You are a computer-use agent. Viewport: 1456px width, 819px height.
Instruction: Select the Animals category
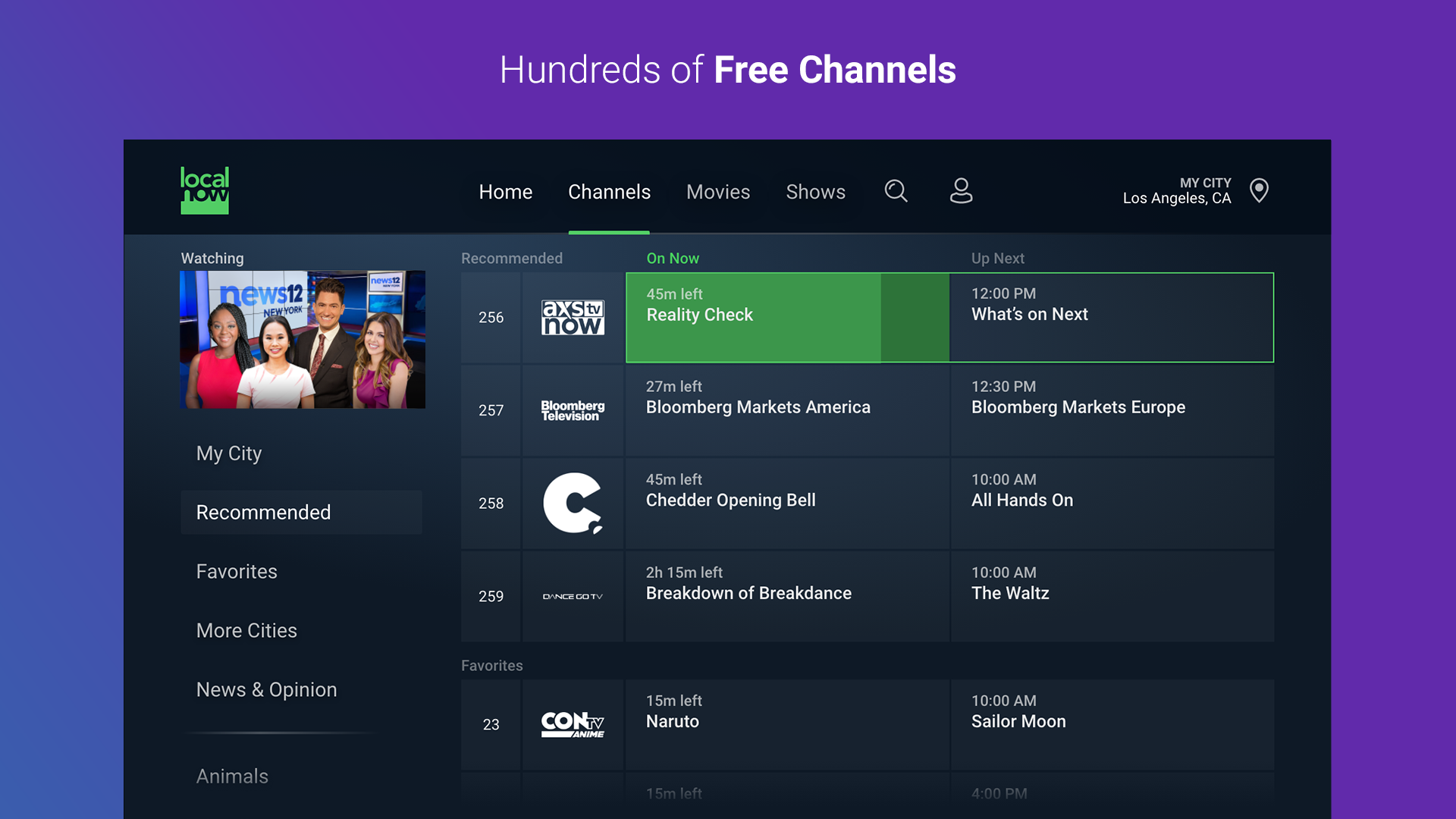232,776
